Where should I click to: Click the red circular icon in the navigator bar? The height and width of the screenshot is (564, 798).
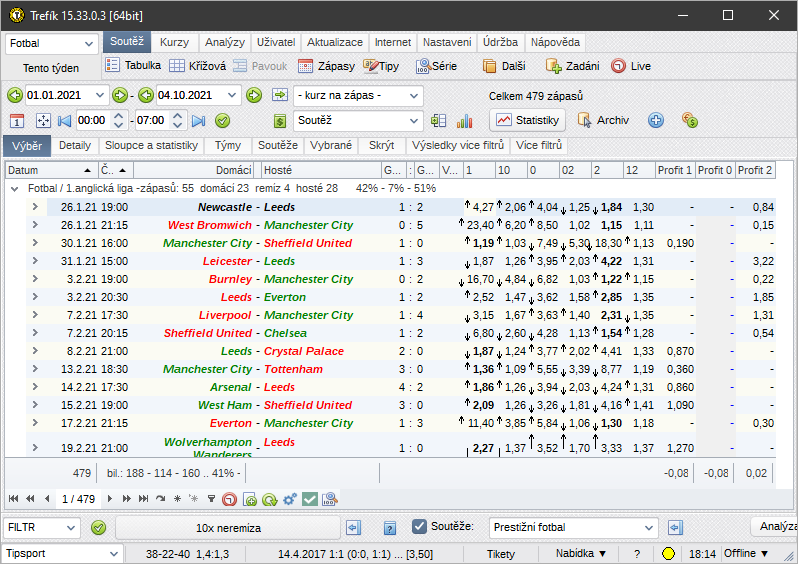point(230,499)
